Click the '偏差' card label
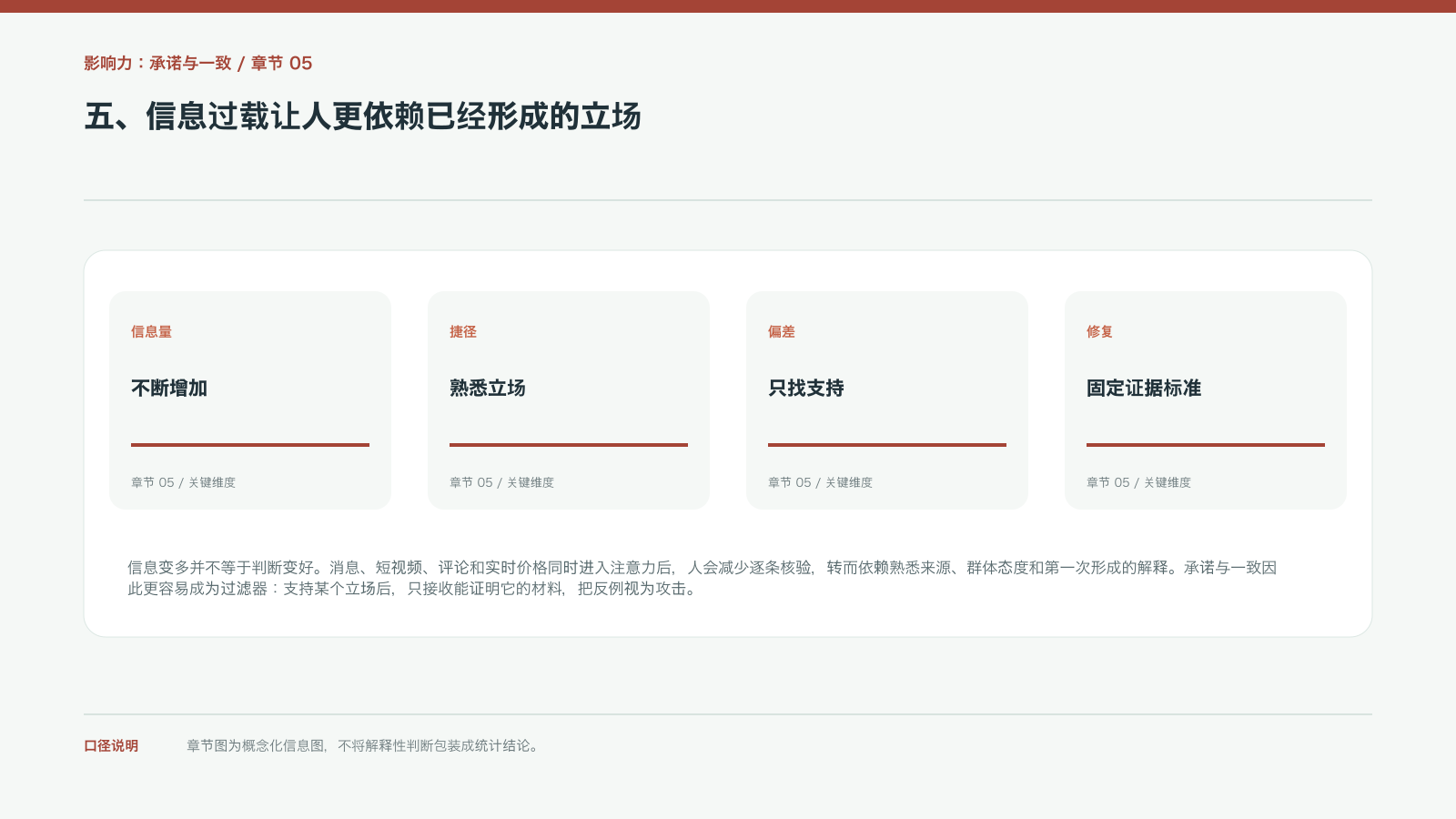 coord(782,332)
